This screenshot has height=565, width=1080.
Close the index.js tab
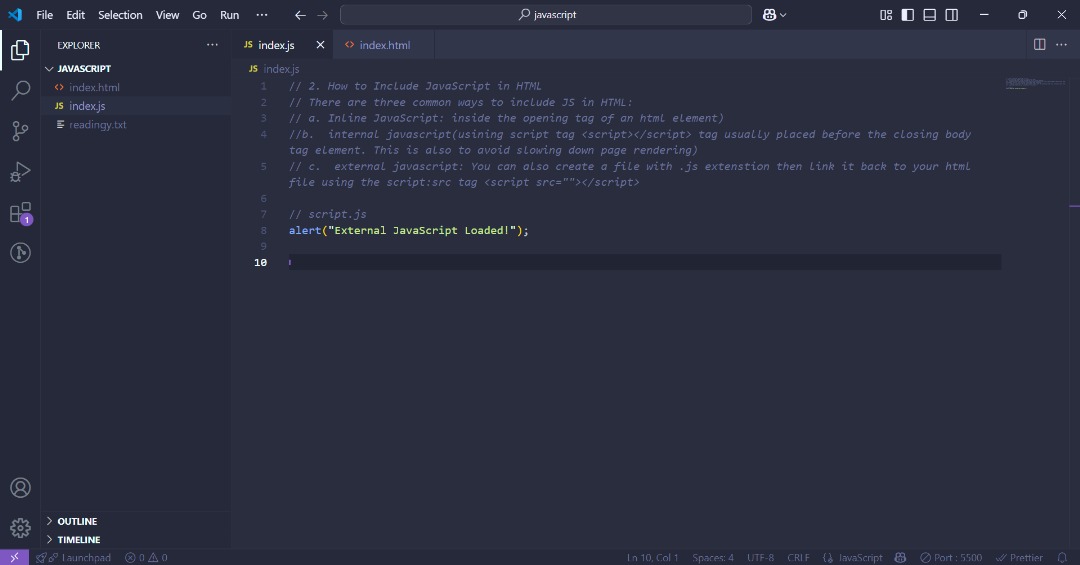(x=320, y=45)
